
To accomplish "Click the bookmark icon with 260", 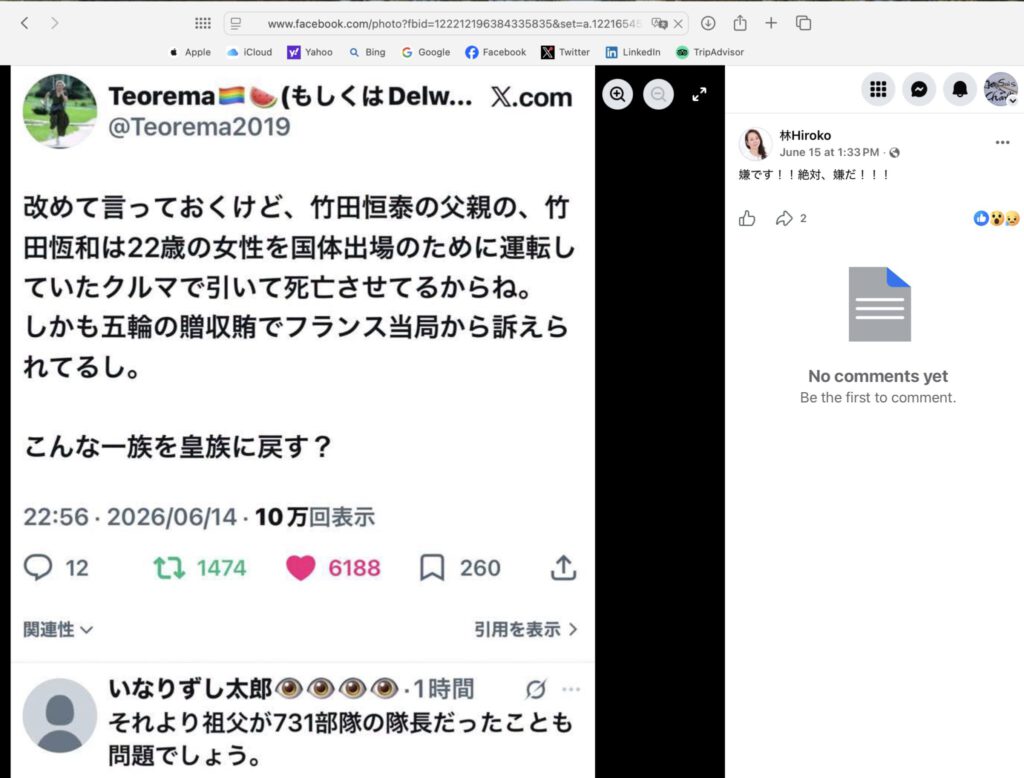I will 432,568.
